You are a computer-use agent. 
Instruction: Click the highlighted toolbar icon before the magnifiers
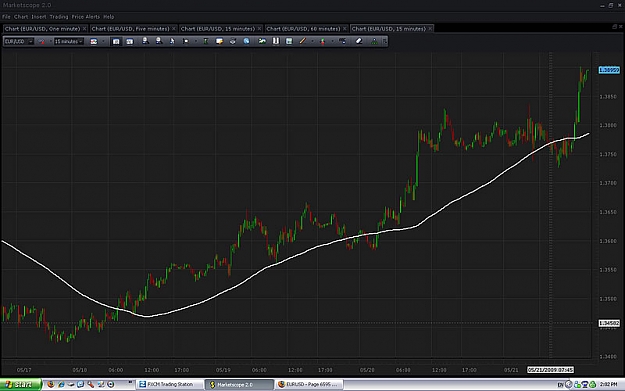click(x=116, y=41)
